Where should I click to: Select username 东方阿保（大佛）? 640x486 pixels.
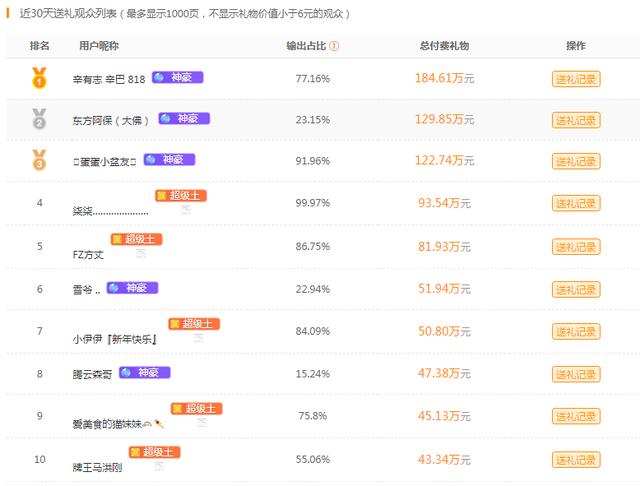tap(111, 120)
